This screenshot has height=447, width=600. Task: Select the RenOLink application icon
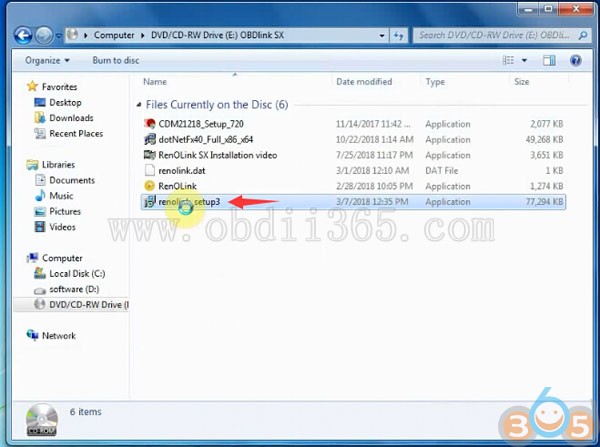click(x=150, y=186)
